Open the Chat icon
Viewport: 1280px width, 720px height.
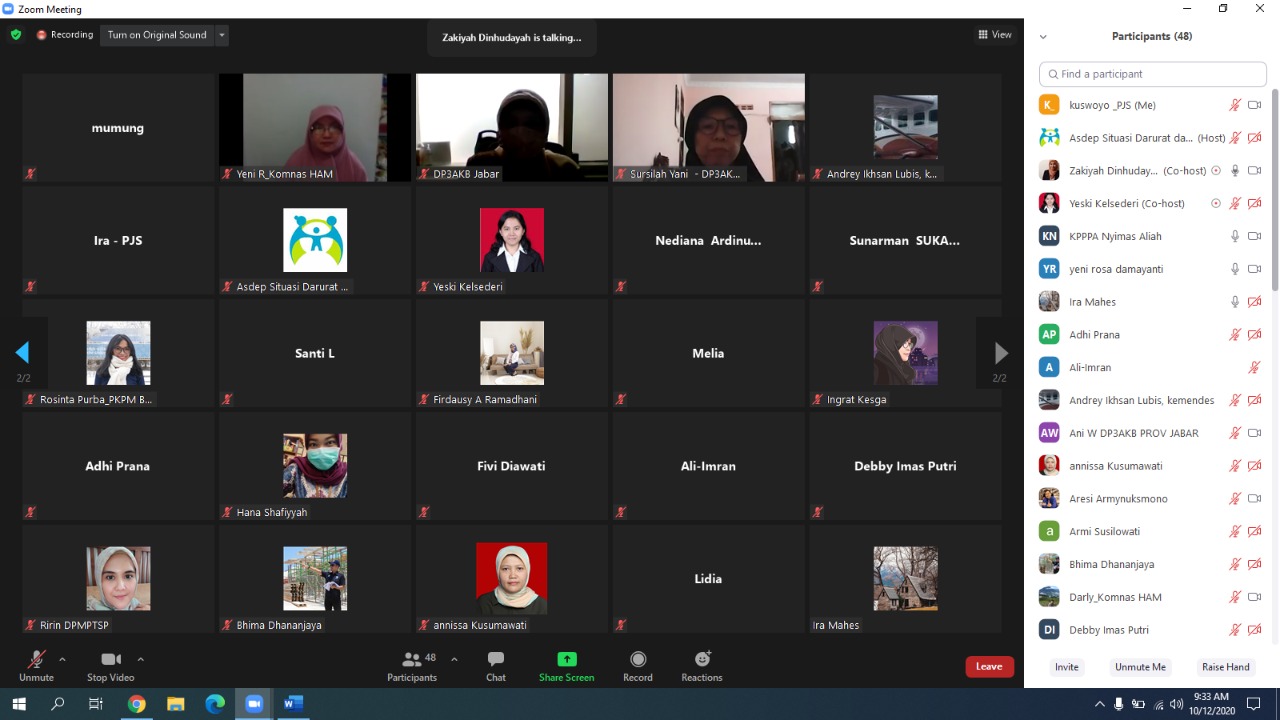[x=496, y=659]
